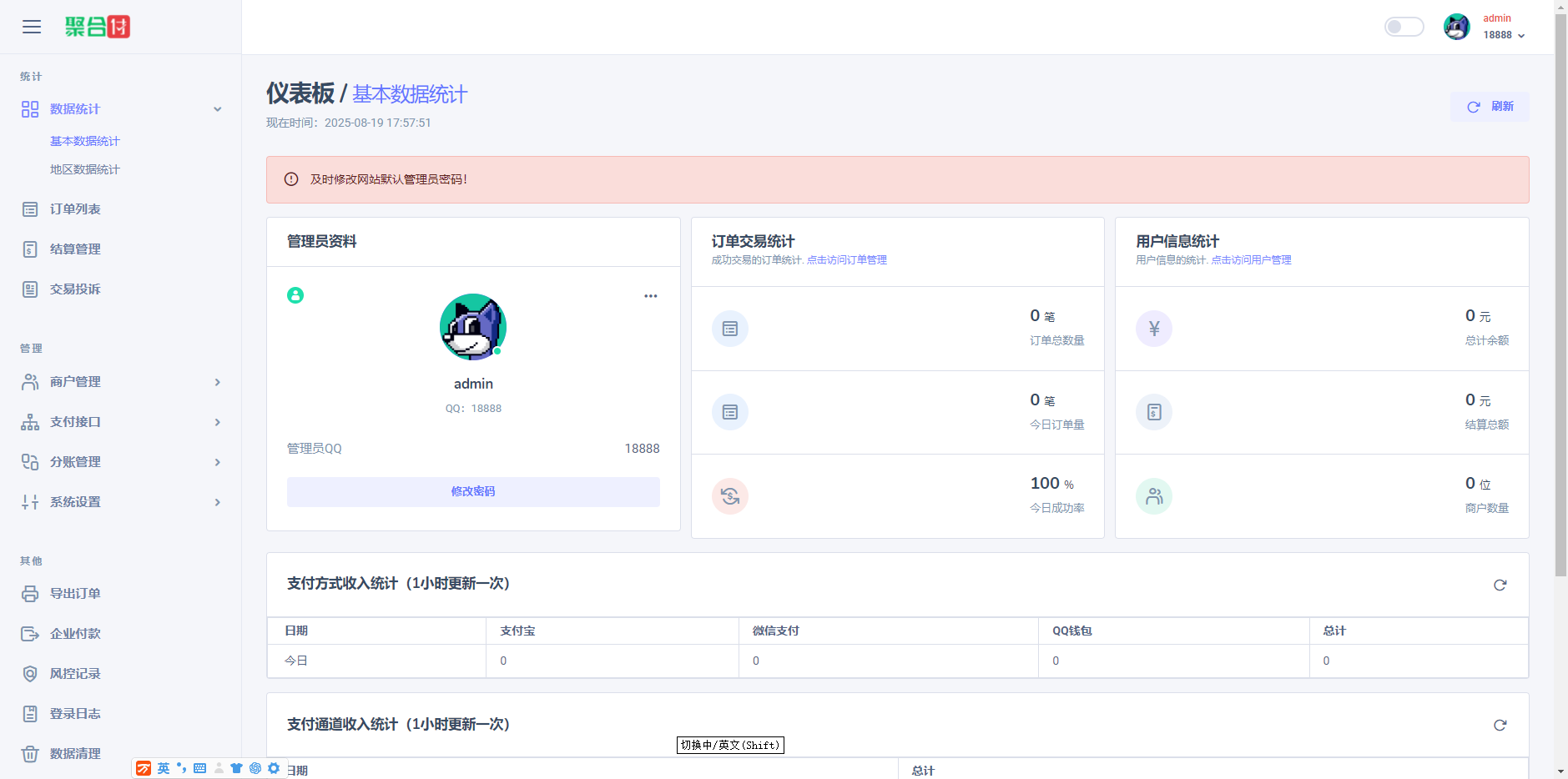Enable the dark mode toggle
Image resolution: width=1568 pixels, height=779 pixels.
click(1404, 26)
